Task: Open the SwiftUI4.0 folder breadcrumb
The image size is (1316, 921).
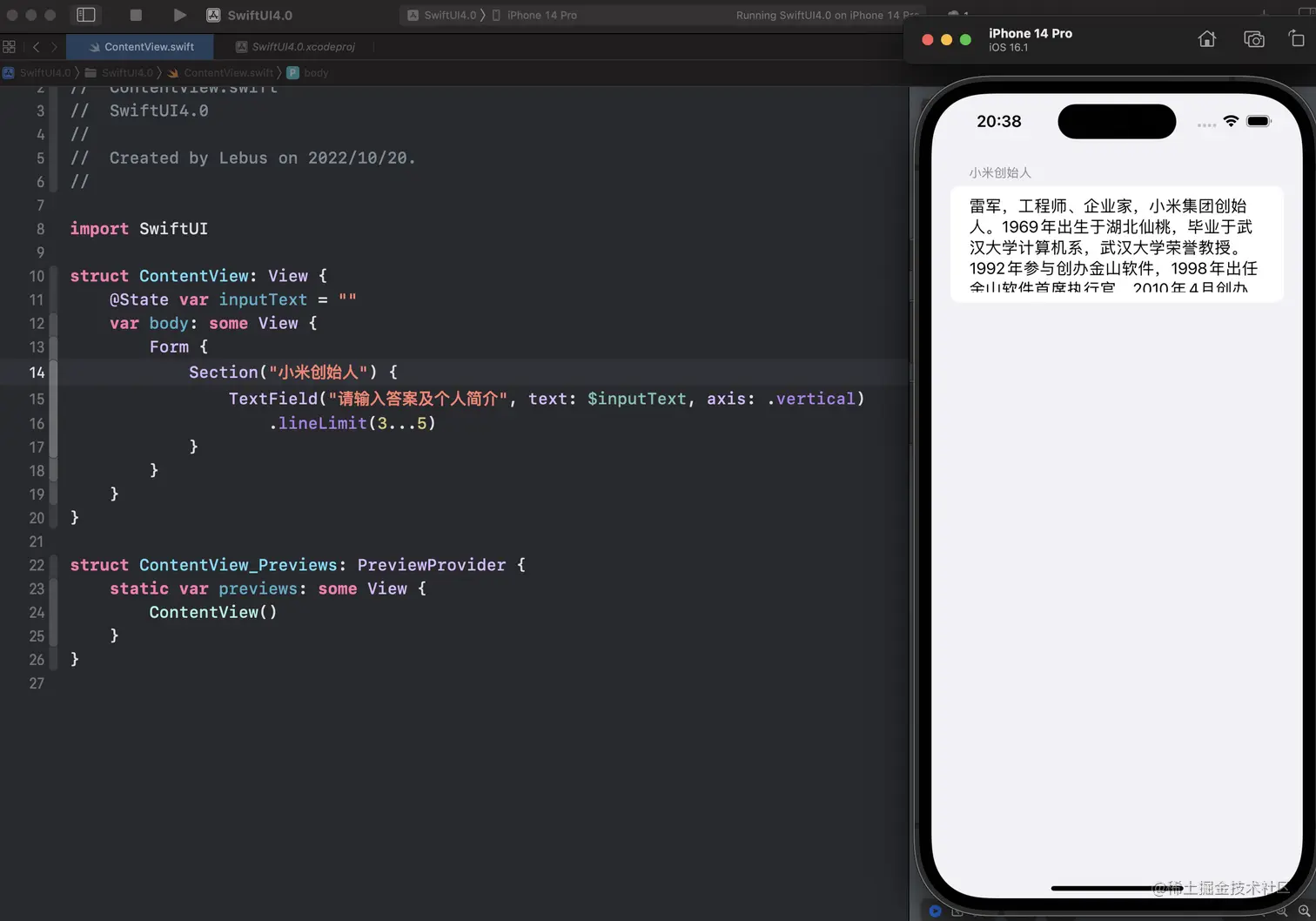Action: click(118, 72)
